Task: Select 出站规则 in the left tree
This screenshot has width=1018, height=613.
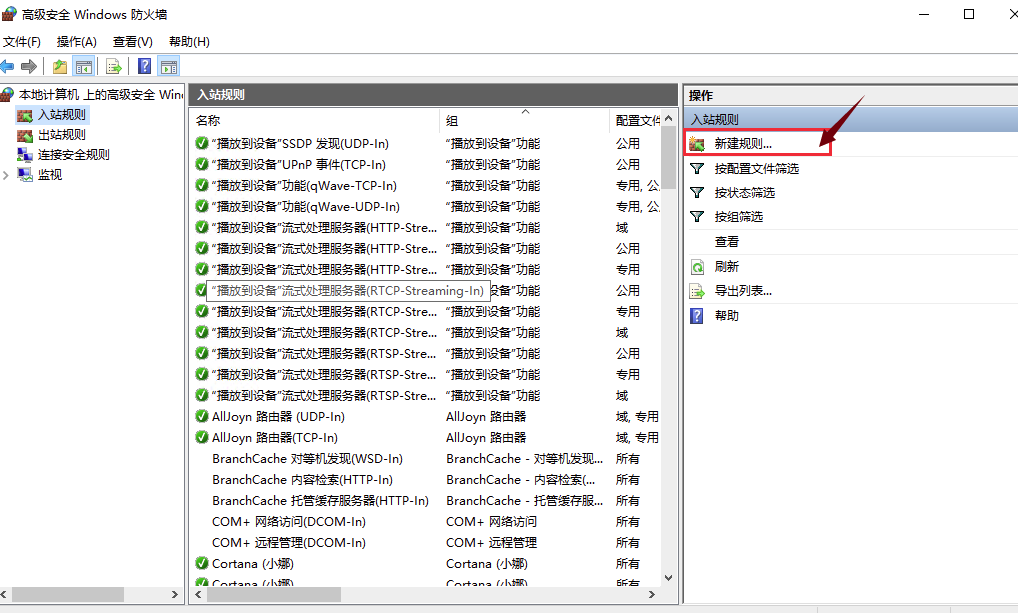Action: pos(61,135)
